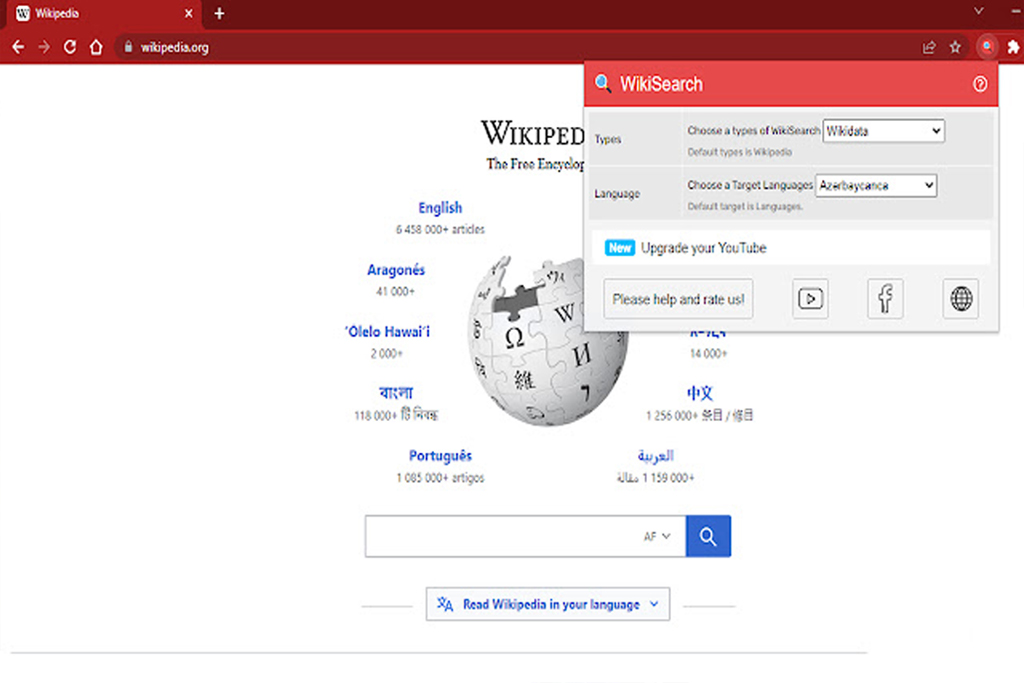Open the Upgrade your YouTube banner
1024x683 pixels.
[791, 247]
